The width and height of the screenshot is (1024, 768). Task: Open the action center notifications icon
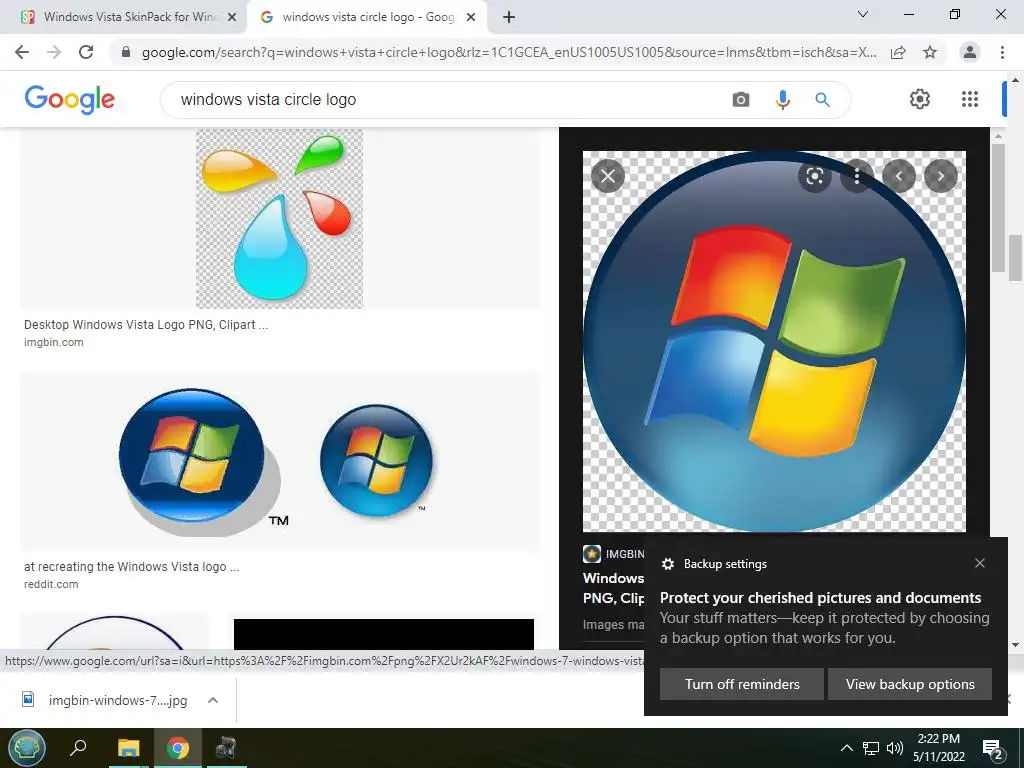[x=992, y=749]
